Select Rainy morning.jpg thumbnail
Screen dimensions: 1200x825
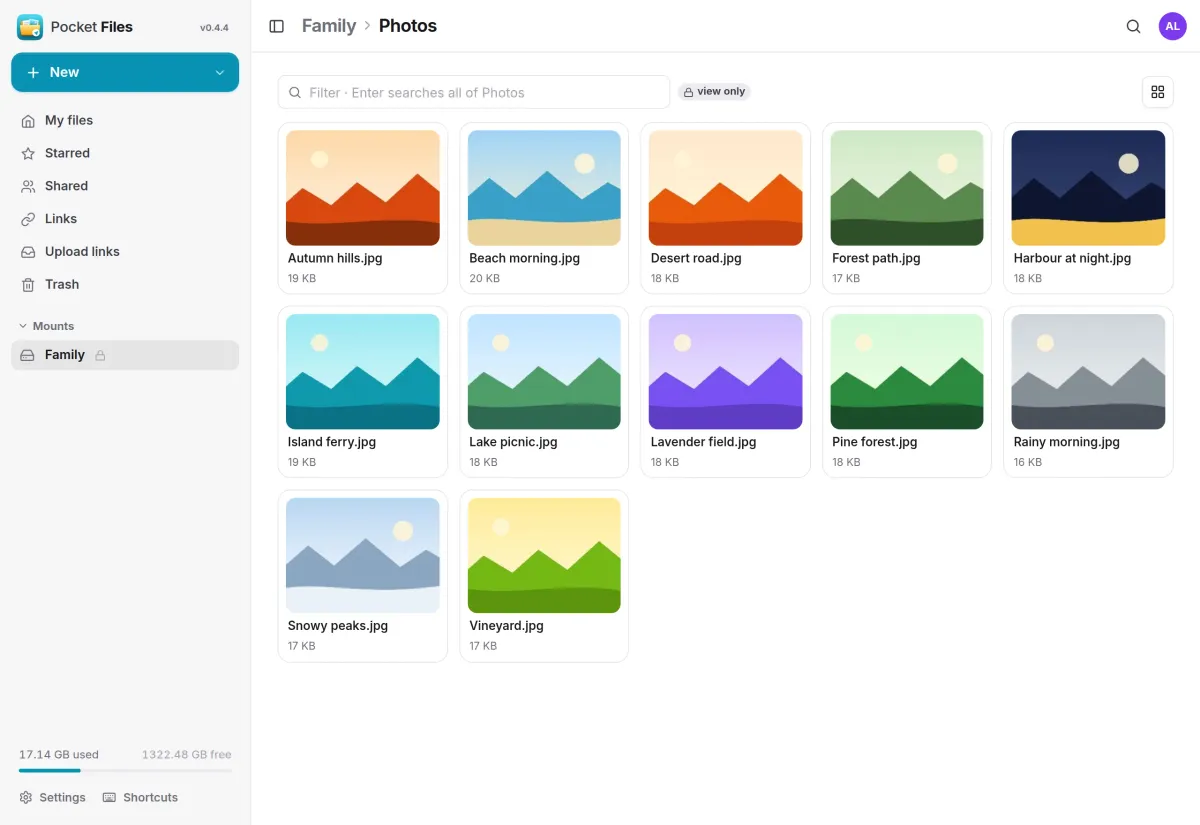point(1088,372)
